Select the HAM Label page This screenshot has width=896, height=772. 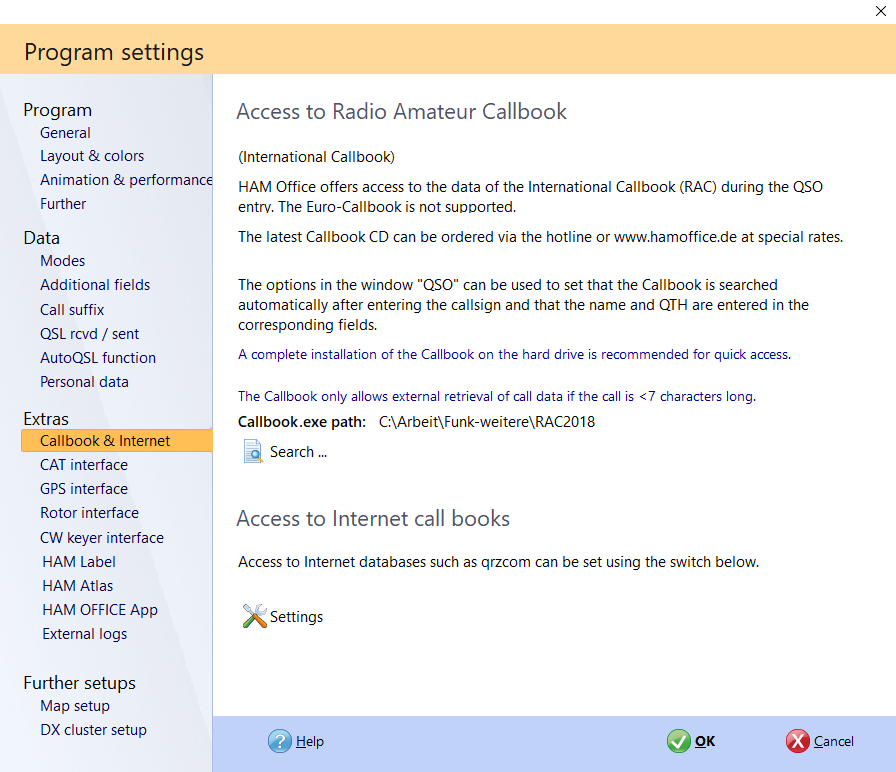[x=79, y=562]
